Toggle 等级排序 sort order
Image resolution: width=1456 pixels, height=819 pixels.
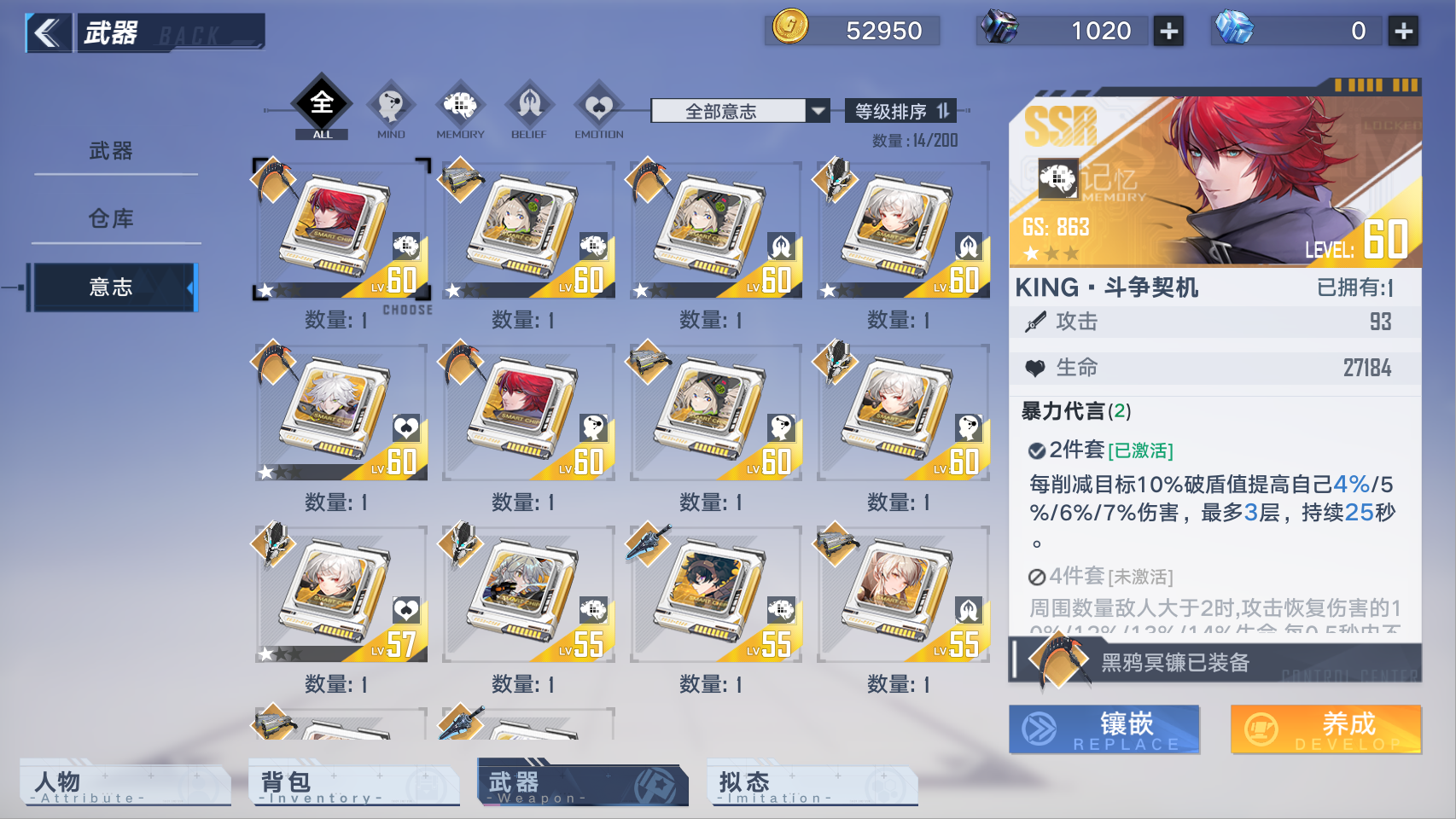pyautogui.click(x=901, y=111)
